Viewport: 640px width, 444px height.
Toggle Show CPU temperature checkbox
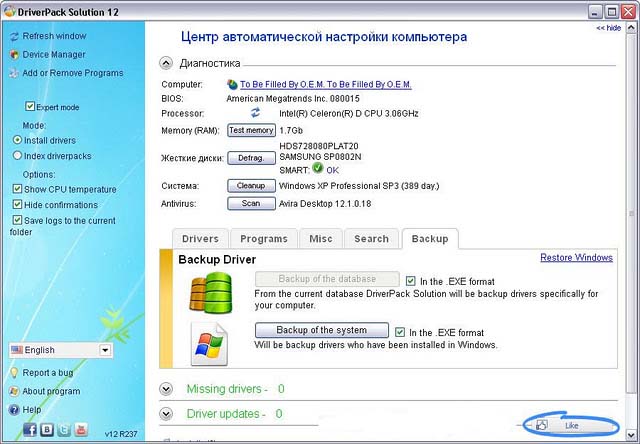17,189
